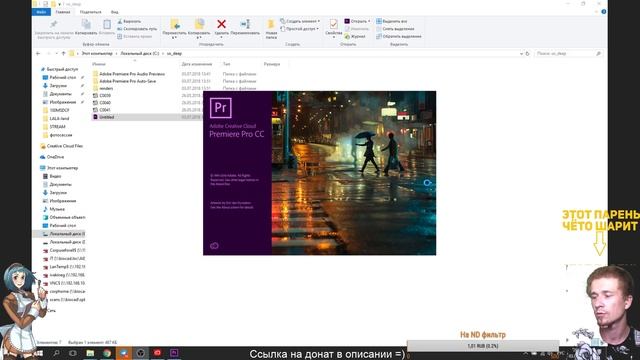Image resolution: width=640 pixels, height=360 pixels.
Task: Click the Новая папка folder icon
Action: (271, 24)
